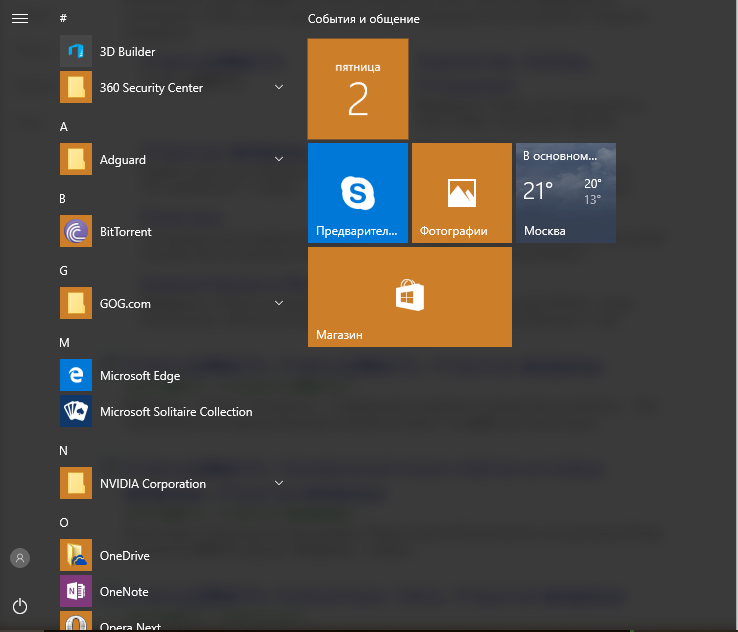Click the N letter header
This screenshot has height=632, width=738.
[x=64, y=451]
